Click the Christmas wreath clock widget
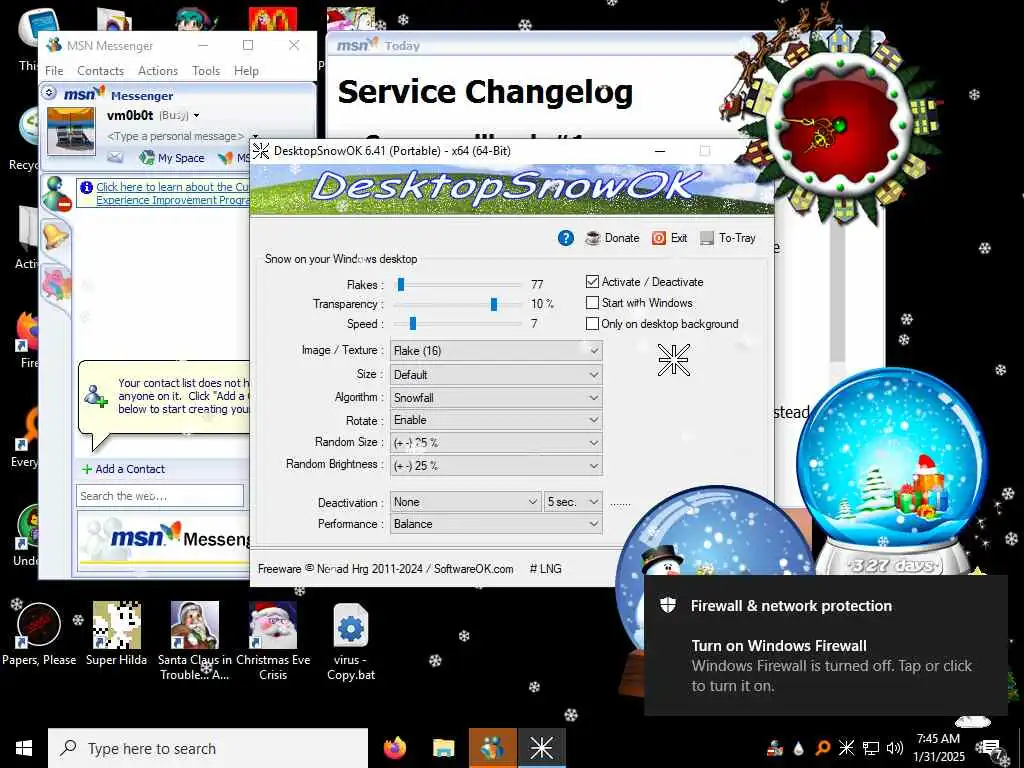This screenshot has width=1024, height=768. pyautogui.click(x=840, y=124)
